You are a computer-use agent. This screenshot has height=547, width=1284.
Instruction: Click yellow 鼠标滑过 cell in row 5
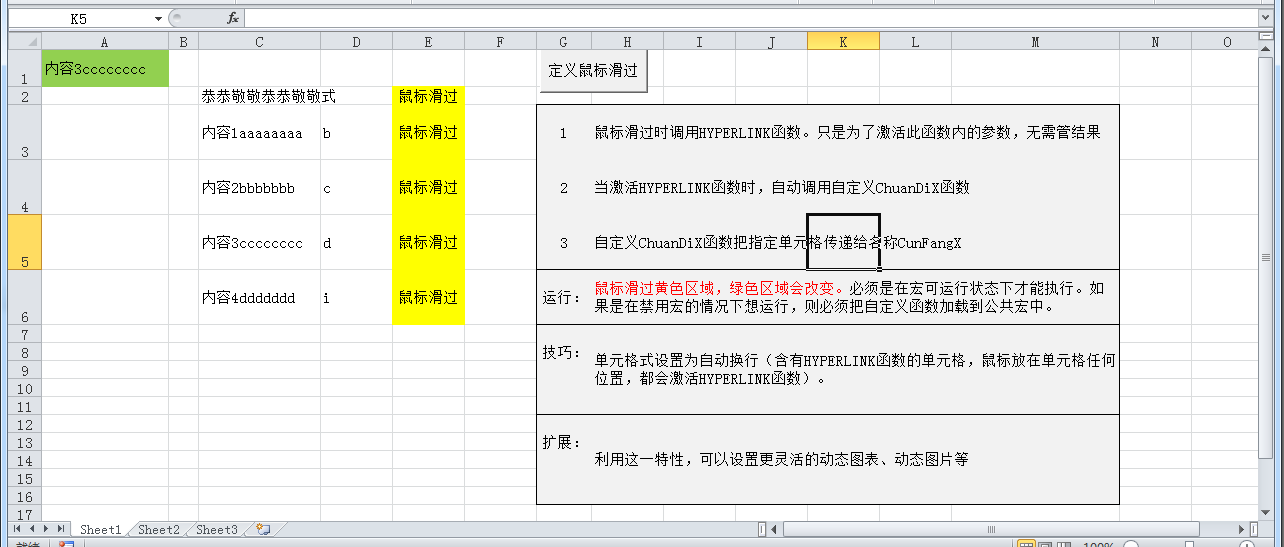coord(428,242)
